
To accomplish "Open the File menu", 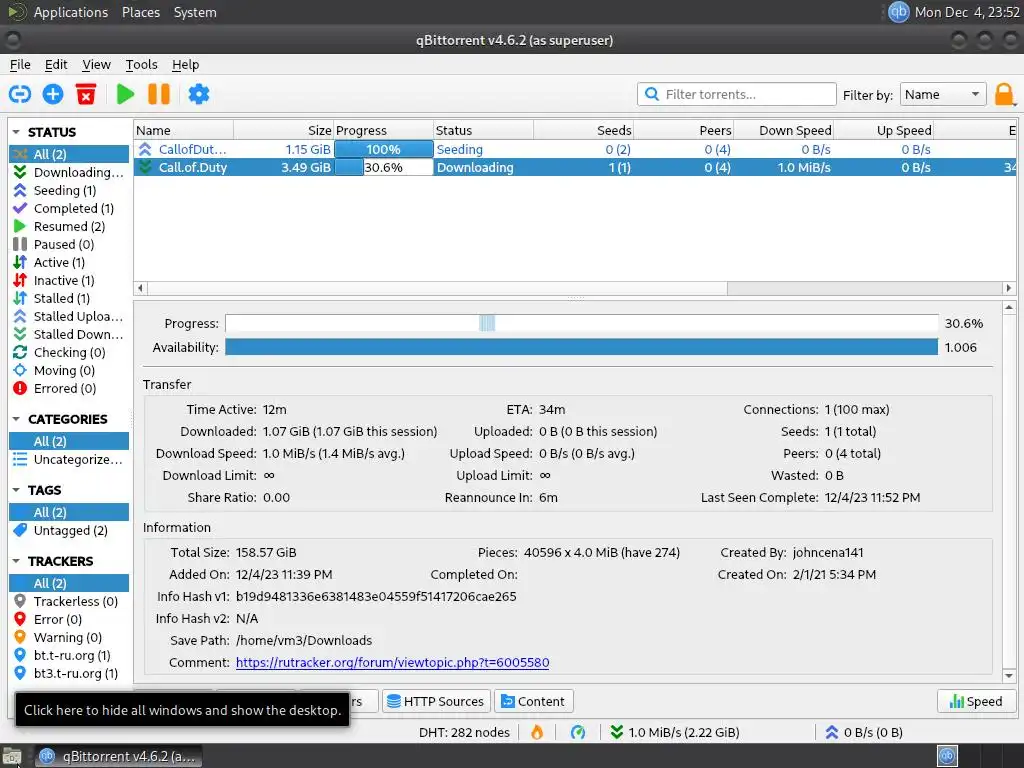I will coord(20,65).
